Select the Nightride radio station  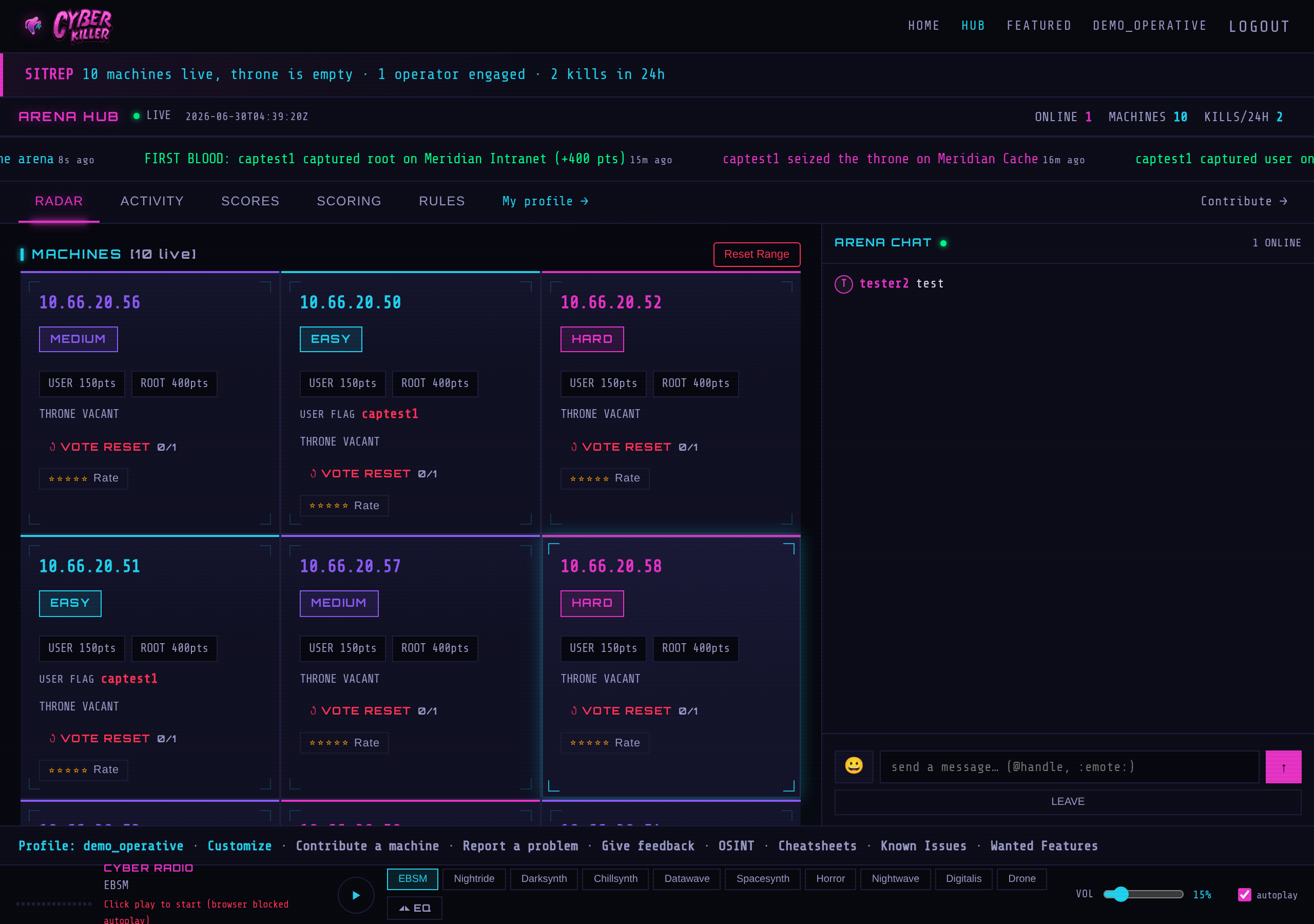click(x=474, y=879)
